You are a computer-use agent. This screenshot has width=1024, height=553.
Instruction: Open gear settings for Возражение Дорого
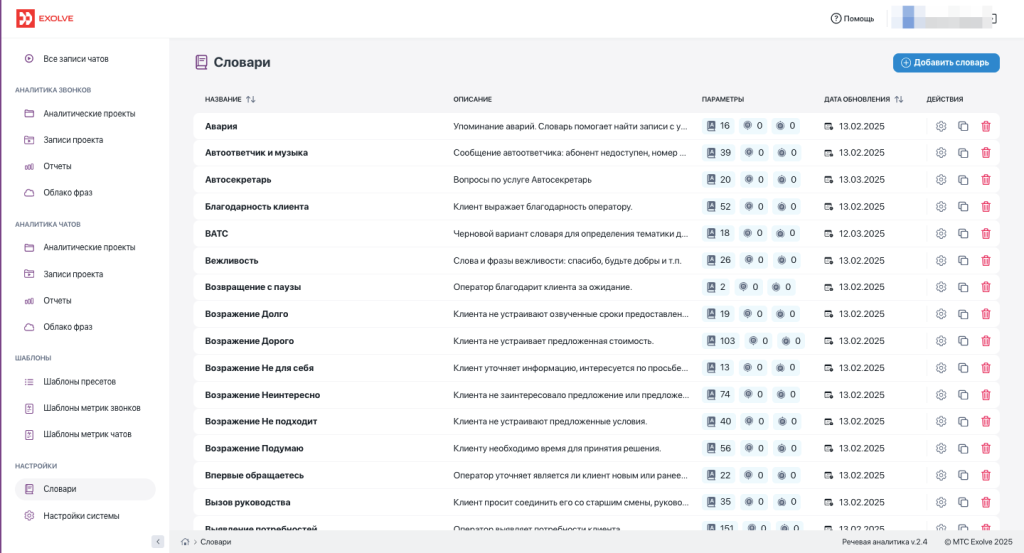[x=940, y=341]
